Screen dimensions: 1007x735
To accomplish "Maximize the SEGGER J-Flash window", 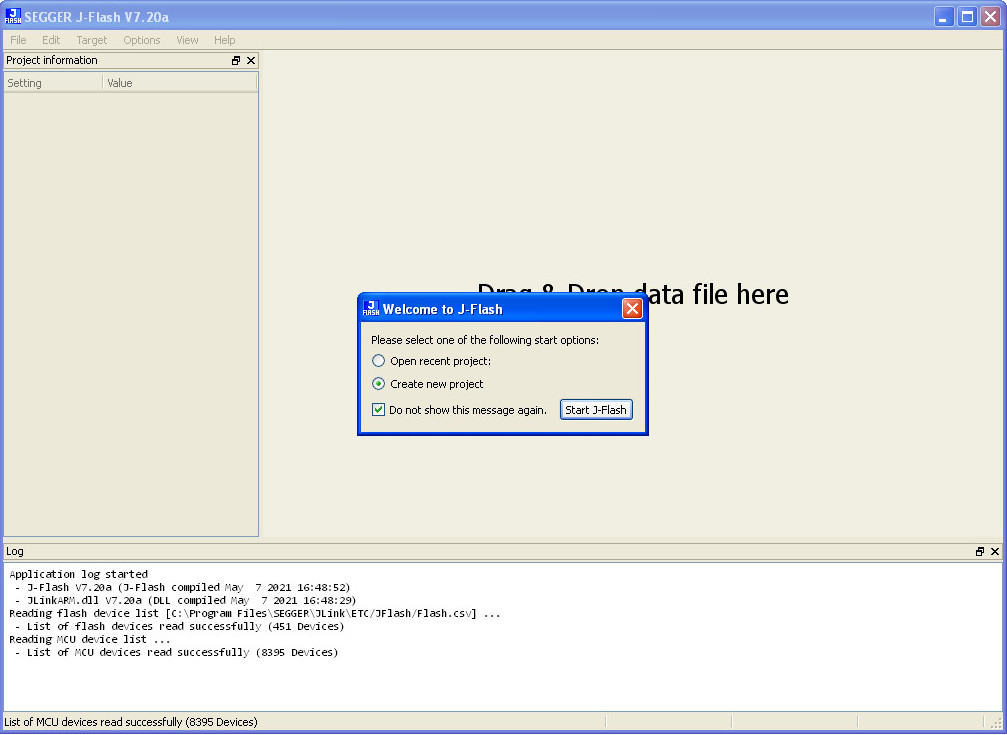I will [x=967, y=17].
